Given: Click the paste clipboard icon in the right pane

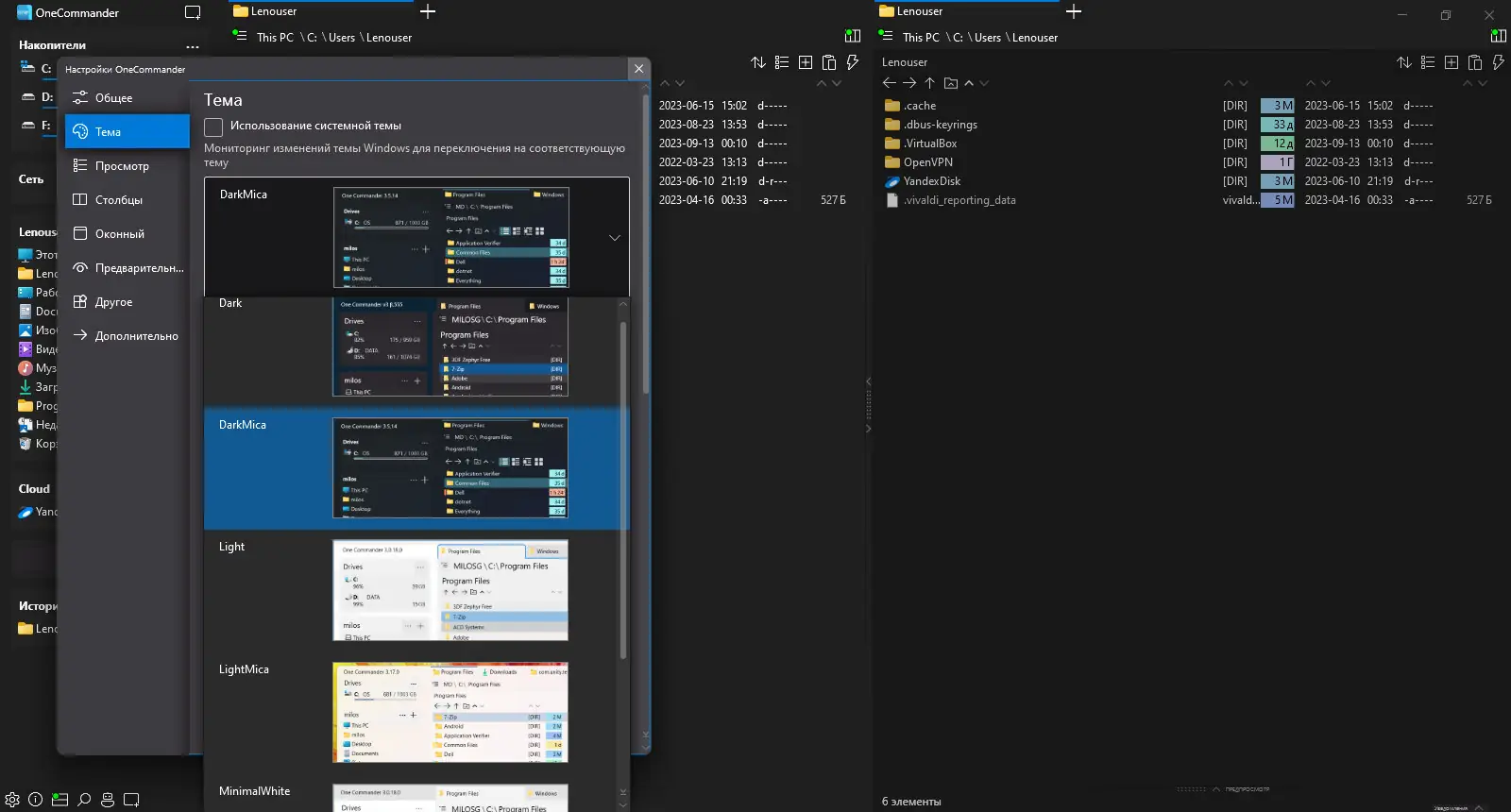Looking at the screenshot, I should click(x=1475, y=62).
